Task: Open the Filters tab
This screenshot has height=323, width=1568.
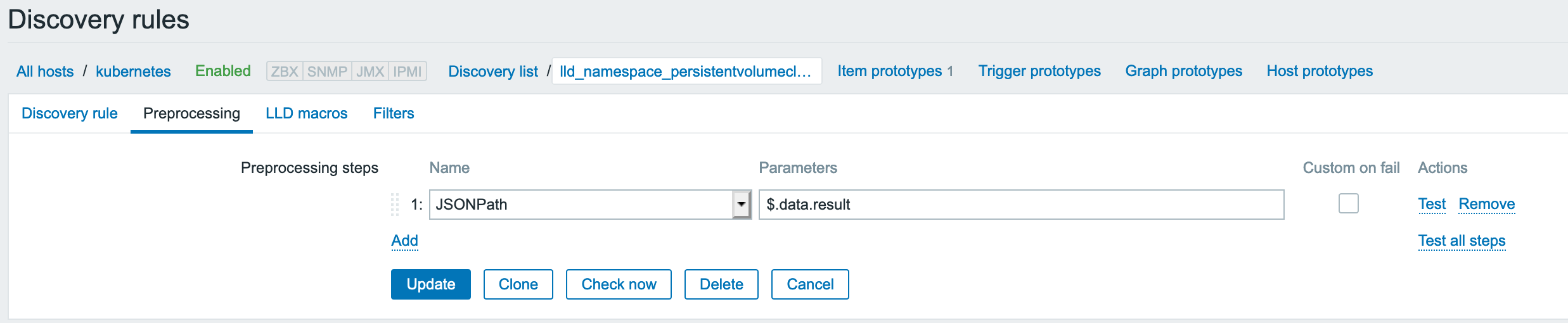Action: point(394,113)
